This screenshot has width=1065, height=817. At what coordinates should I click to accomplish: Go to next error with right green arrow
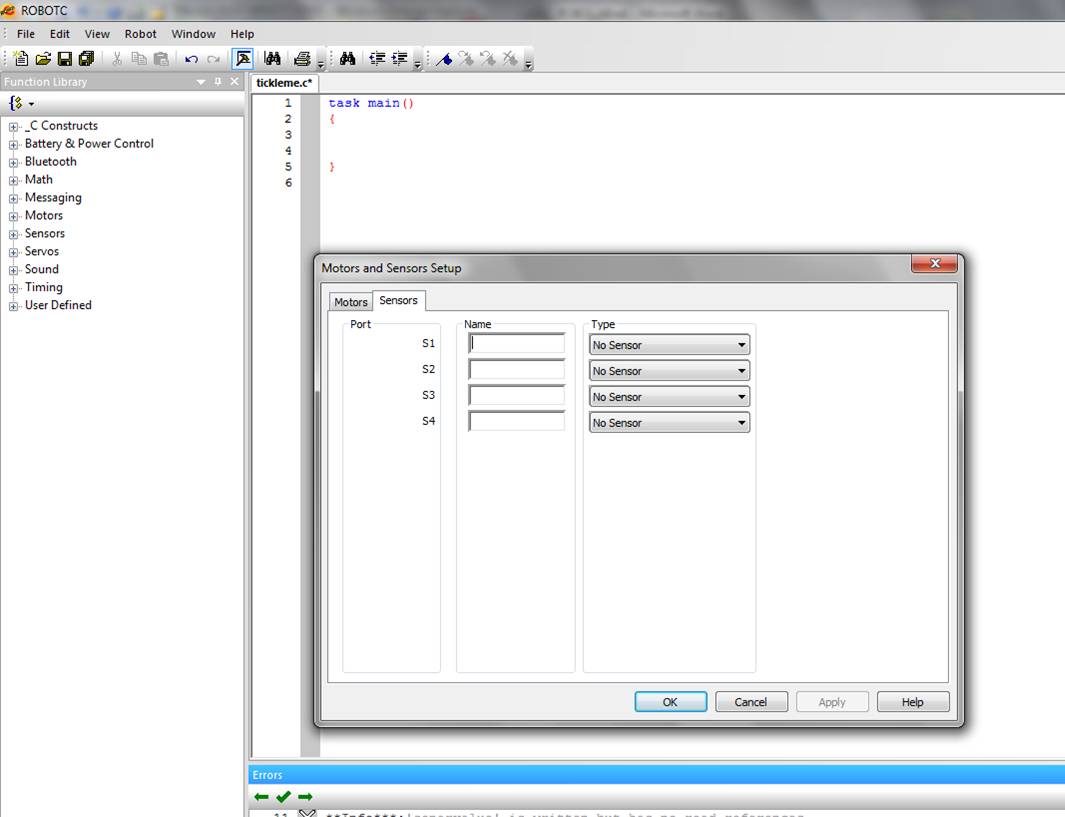pyautogui.click(x=305, y=797)
